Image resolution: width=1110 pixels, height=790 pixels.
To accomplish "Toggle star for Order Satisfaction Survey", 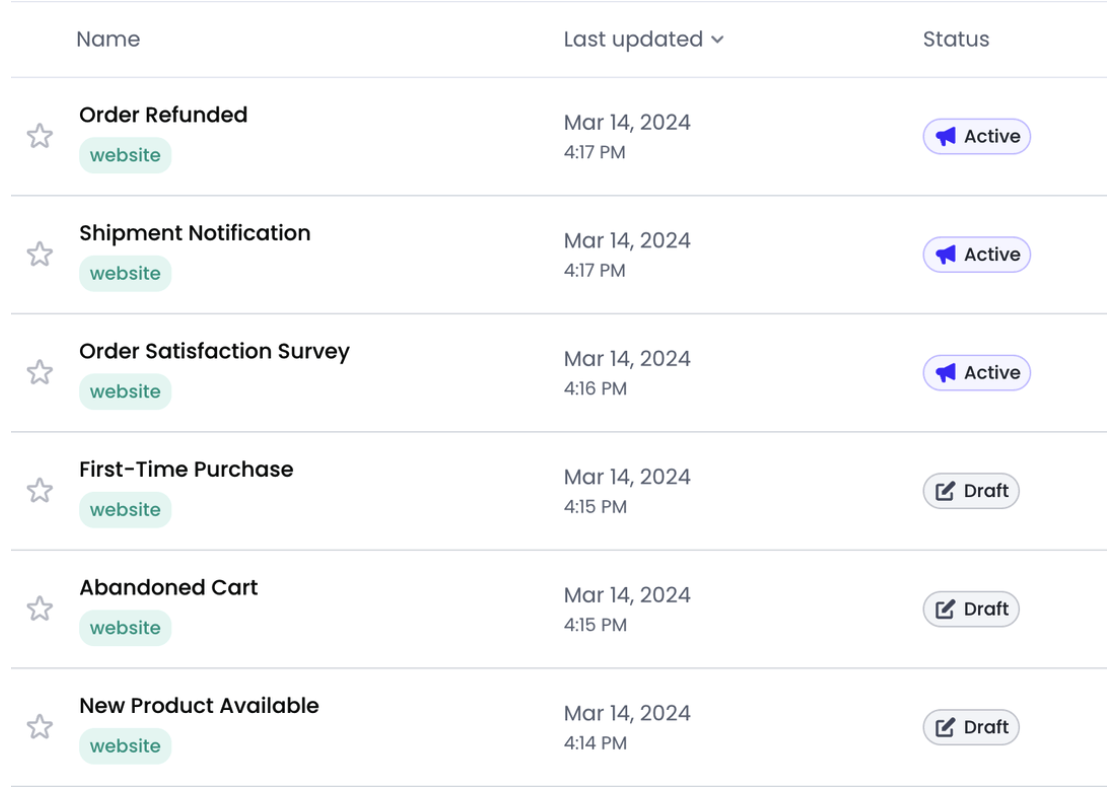I will tap(40, 372).
